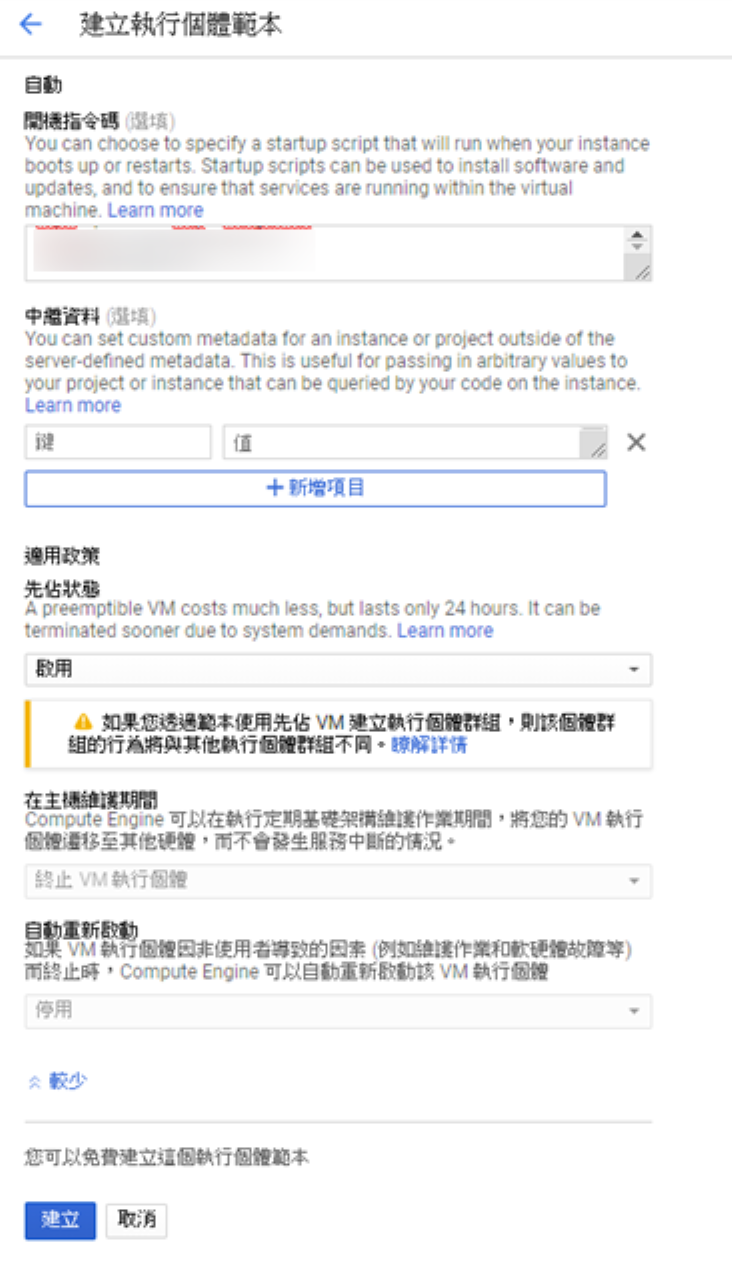Open the 先佔狀態 dropdown showing 啟用
Screen dimensions: 732x1266
tap(338, 669)
